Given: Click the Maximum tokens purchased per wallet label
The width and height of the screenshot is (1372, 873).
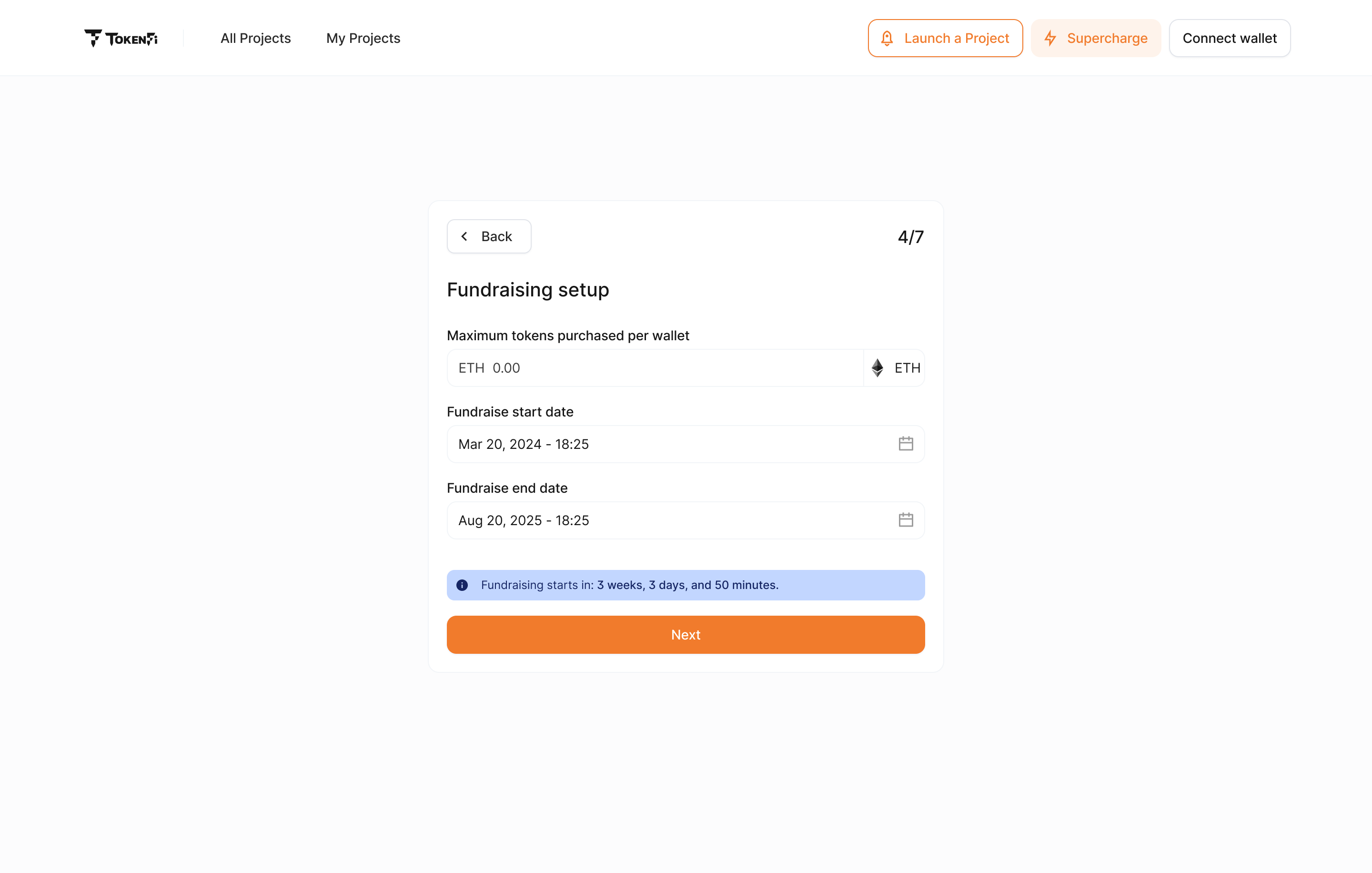Looking at the screenshot, I should (x=567, y=335).
